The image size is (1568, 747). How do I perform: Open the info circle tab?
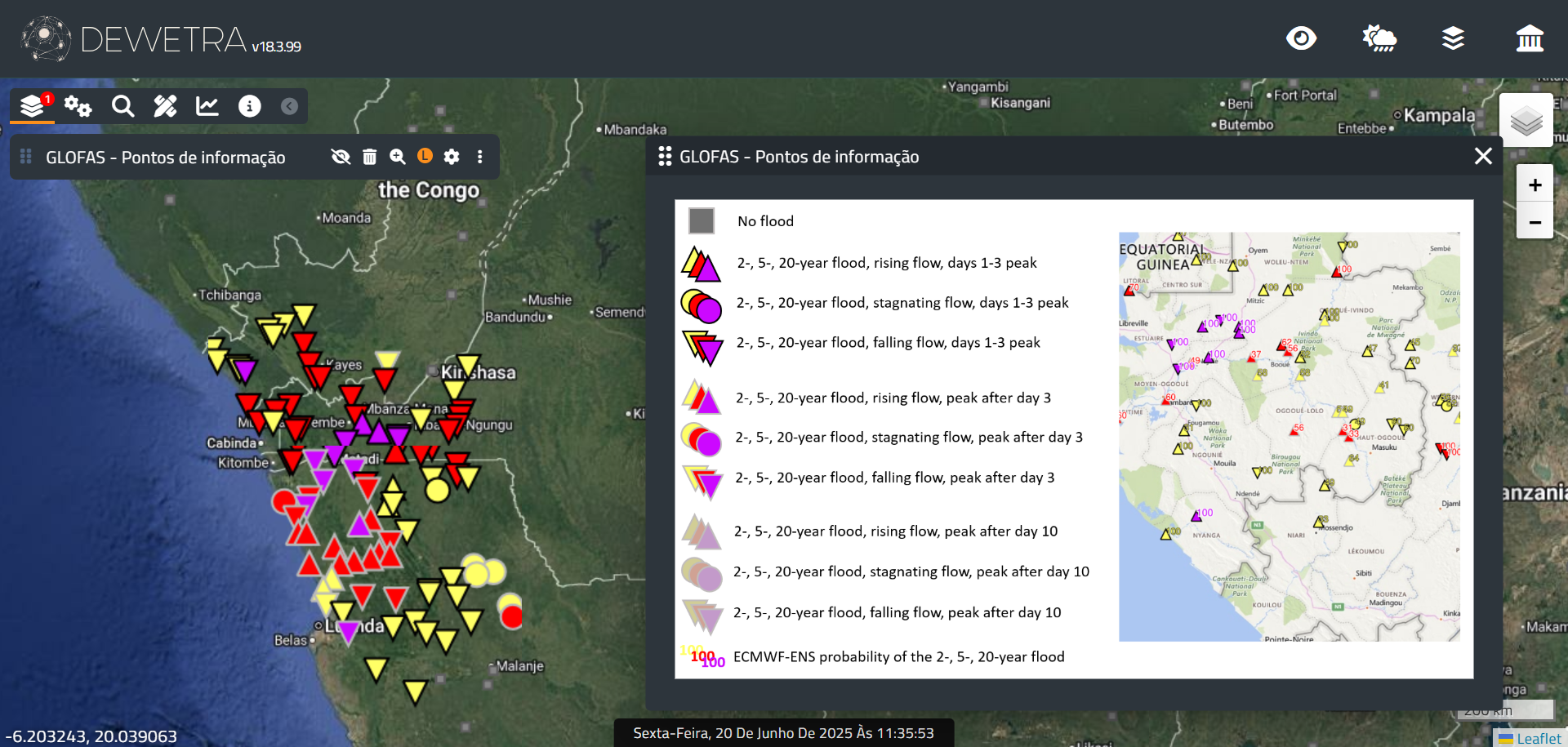[x=249, y=106]
